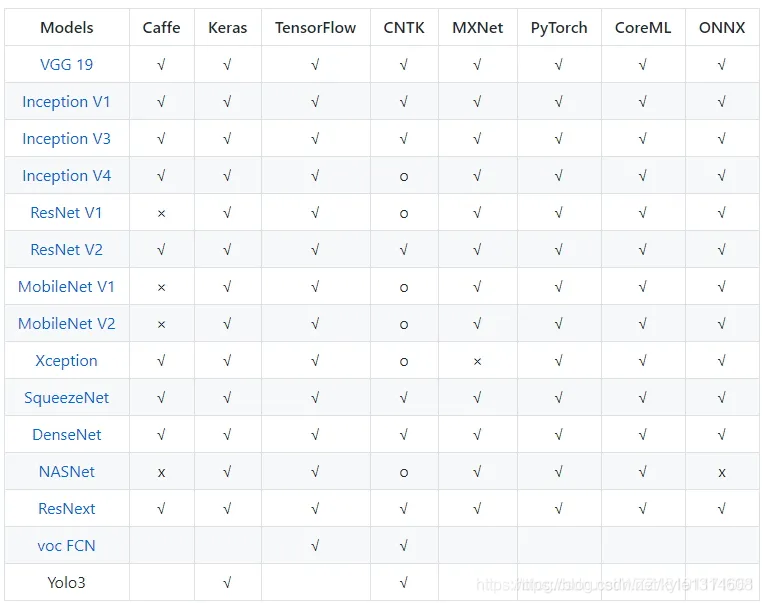Click the TensorFlow column header
The image size is (762, 603).
coord(315,28)
